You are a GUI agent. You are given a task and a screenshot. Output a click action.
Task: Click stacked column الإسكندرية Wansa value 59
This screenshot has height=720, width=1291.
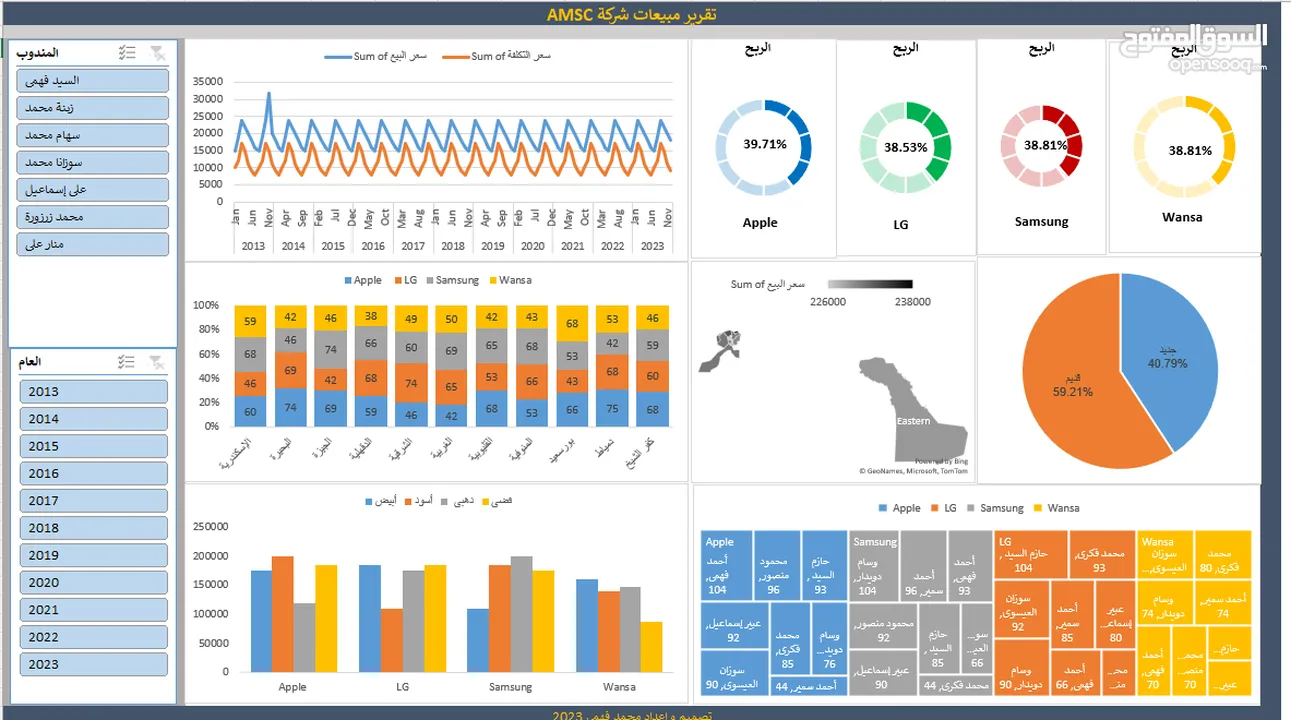click(250, 321)
